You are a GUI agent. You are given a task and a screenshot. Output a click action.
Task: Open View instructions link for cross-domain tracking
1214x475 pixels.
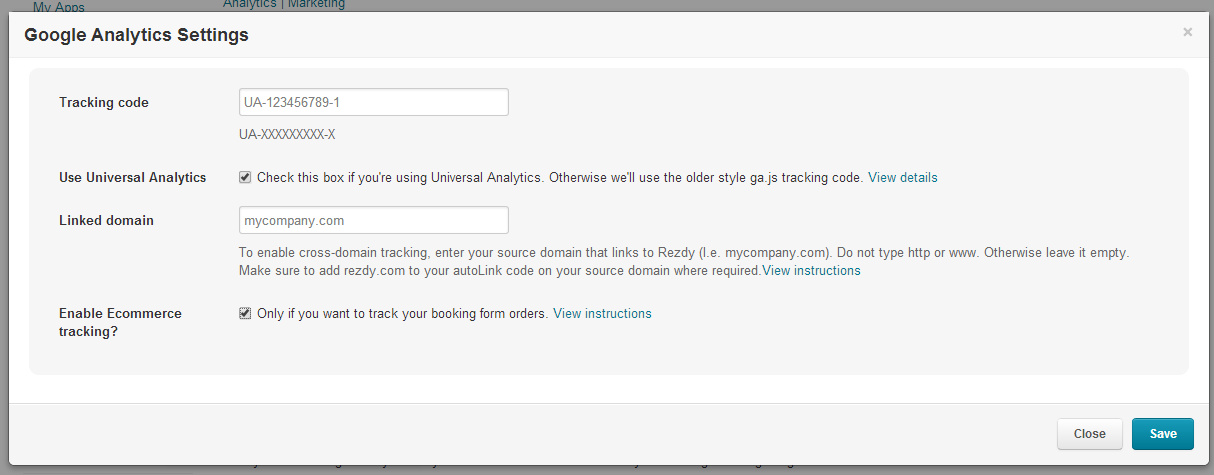(x=811, y=270)
